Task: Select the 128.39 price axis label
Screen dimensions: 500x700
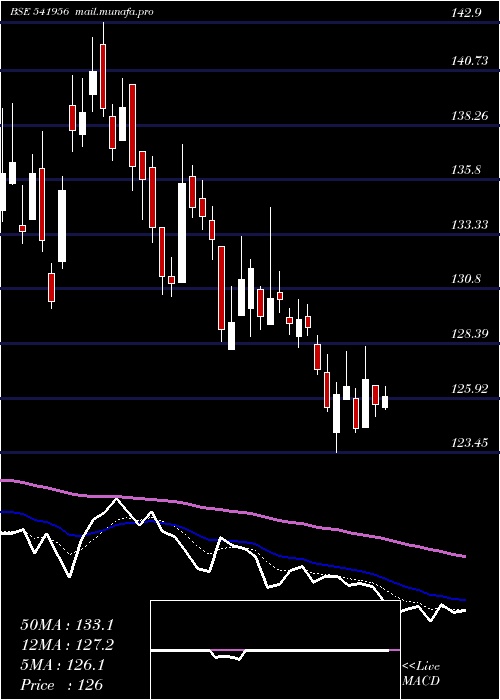Action: click(x=470, y=334)
